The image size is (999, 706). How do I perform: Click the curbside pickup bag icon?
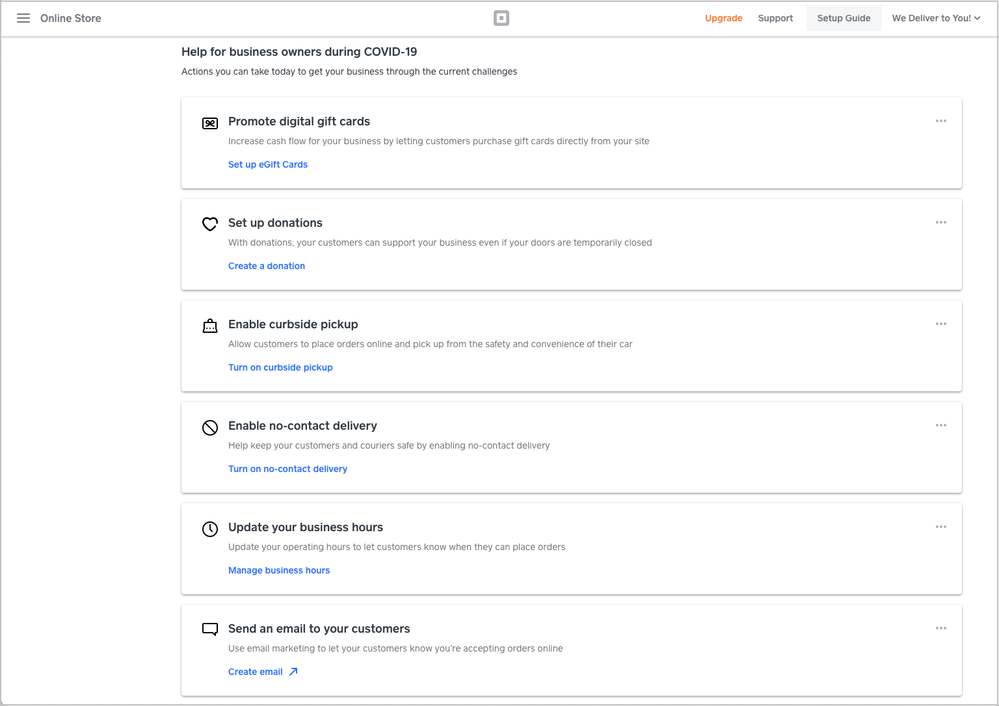(210, 326)
